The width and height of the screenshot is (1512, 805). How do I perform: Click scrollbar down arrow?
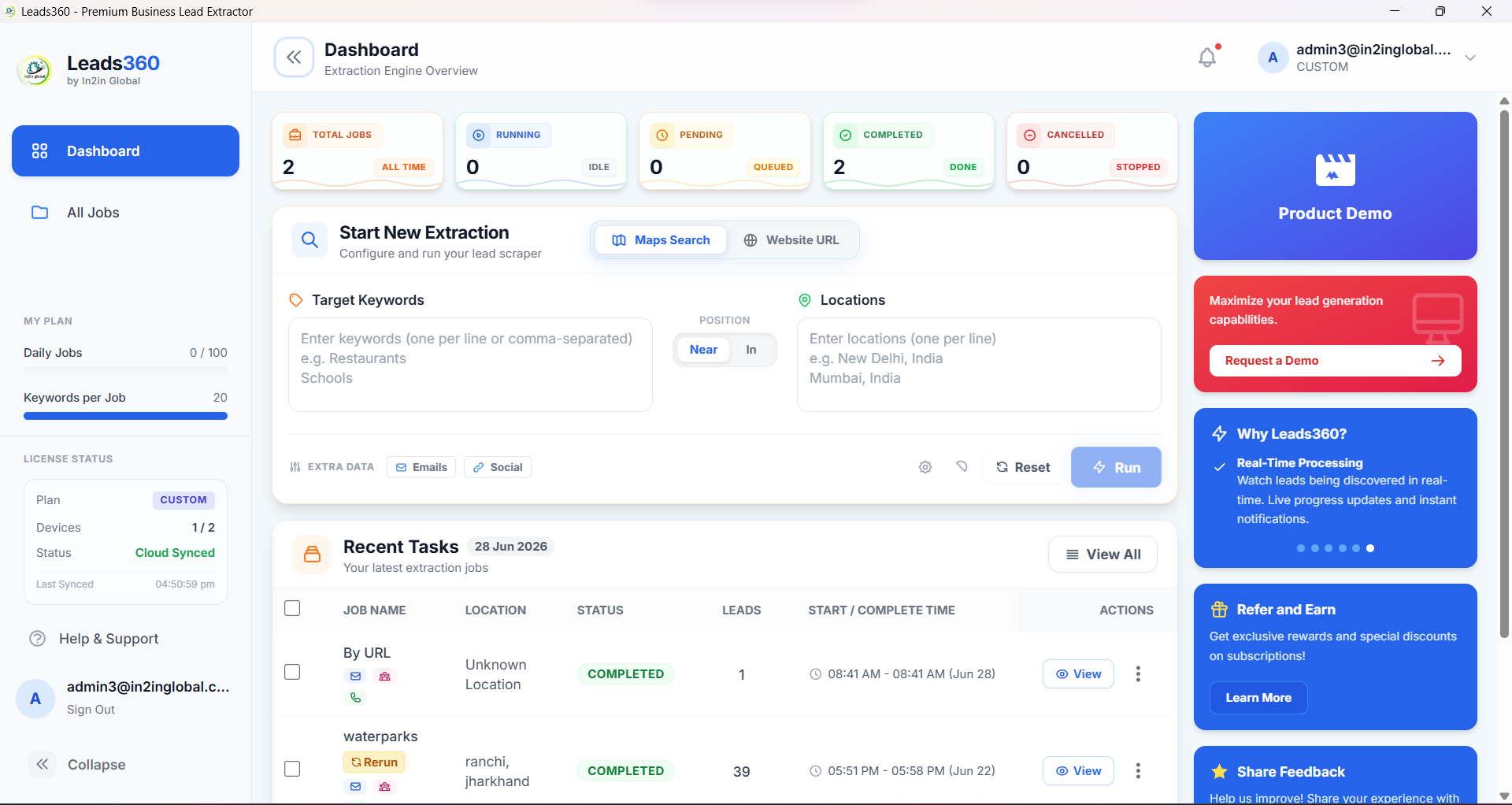[1504, 796]
